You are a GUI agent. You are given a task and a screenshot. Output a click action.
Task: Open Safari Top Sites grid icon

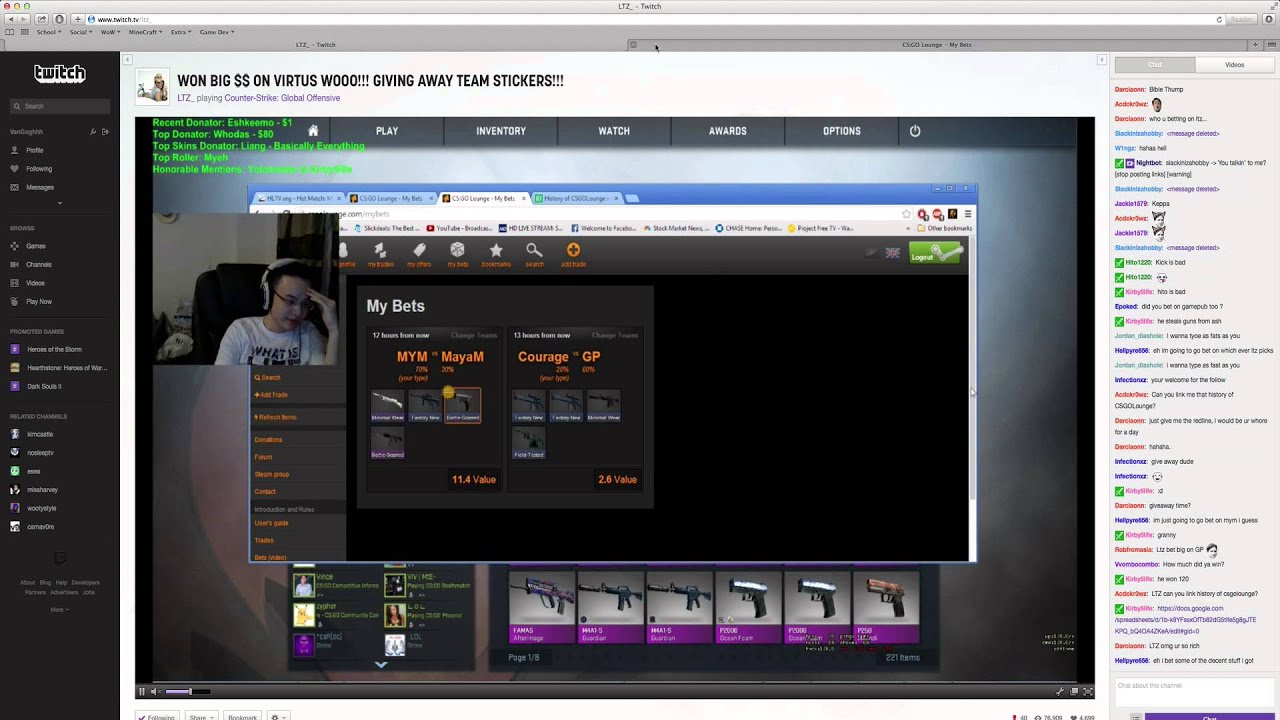[x=24, y=32]
